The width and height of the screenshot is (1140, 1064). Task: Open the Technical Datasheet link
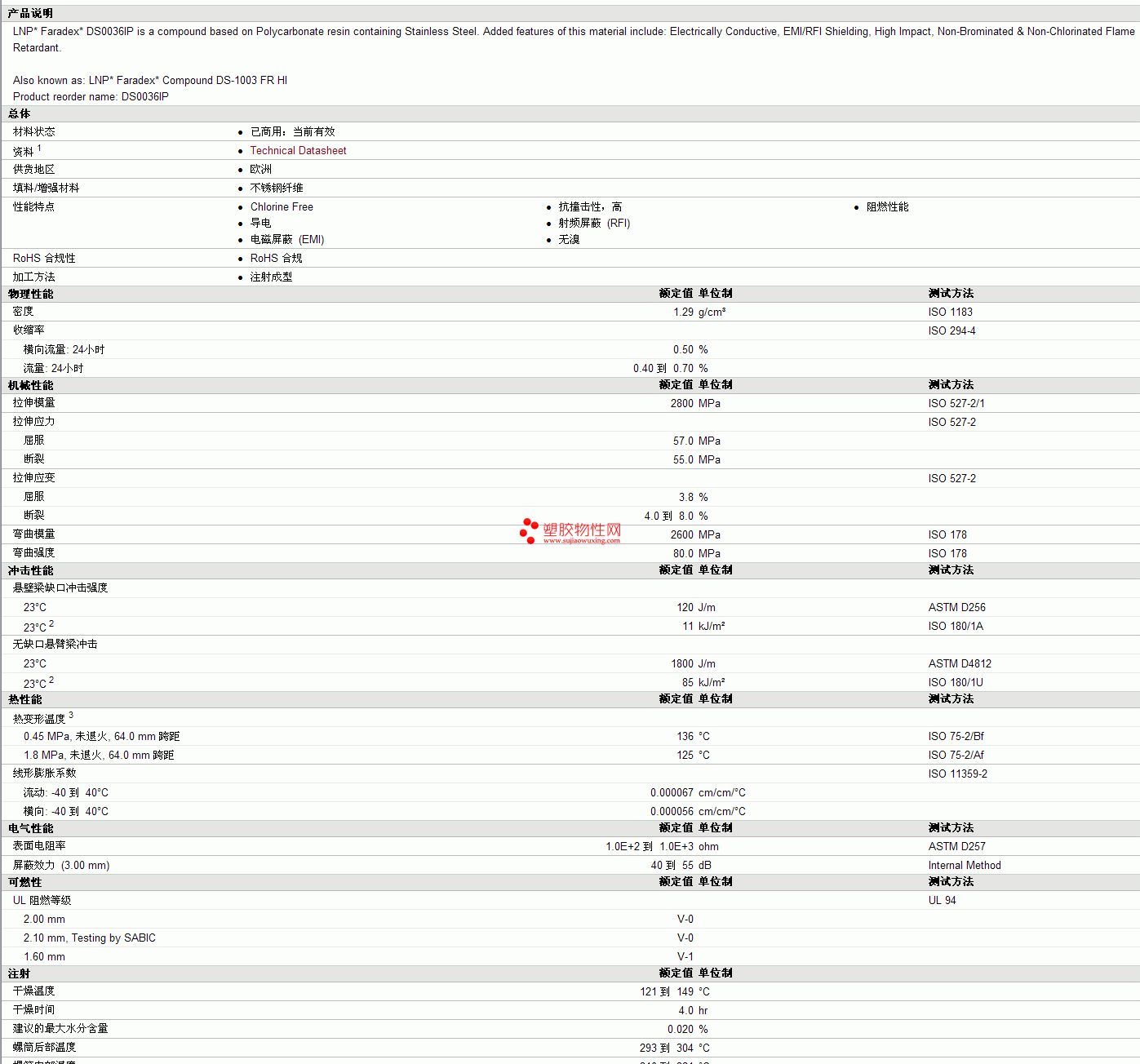tap(298, 151)
